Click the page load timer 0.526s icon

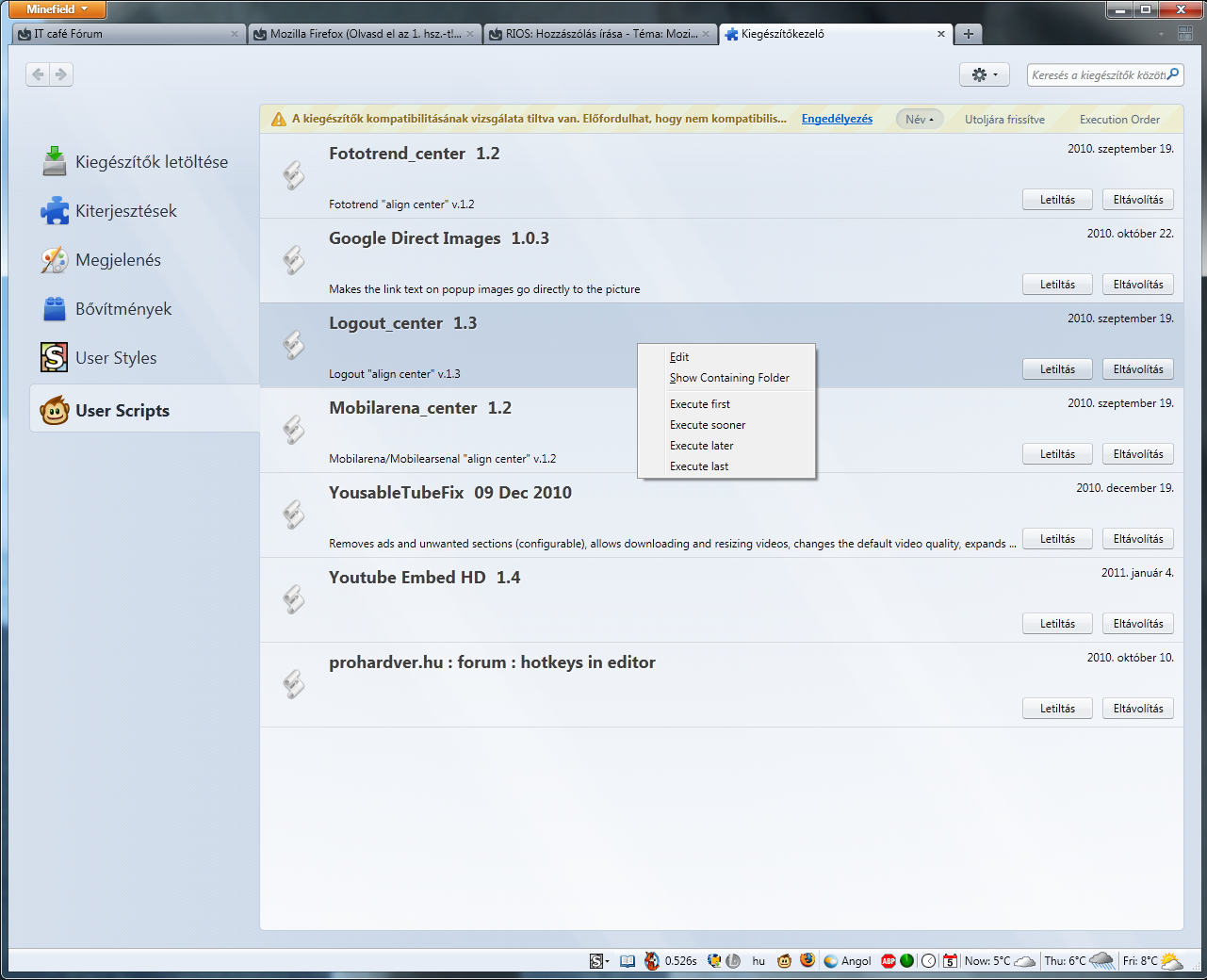click(x=652, y=961)
